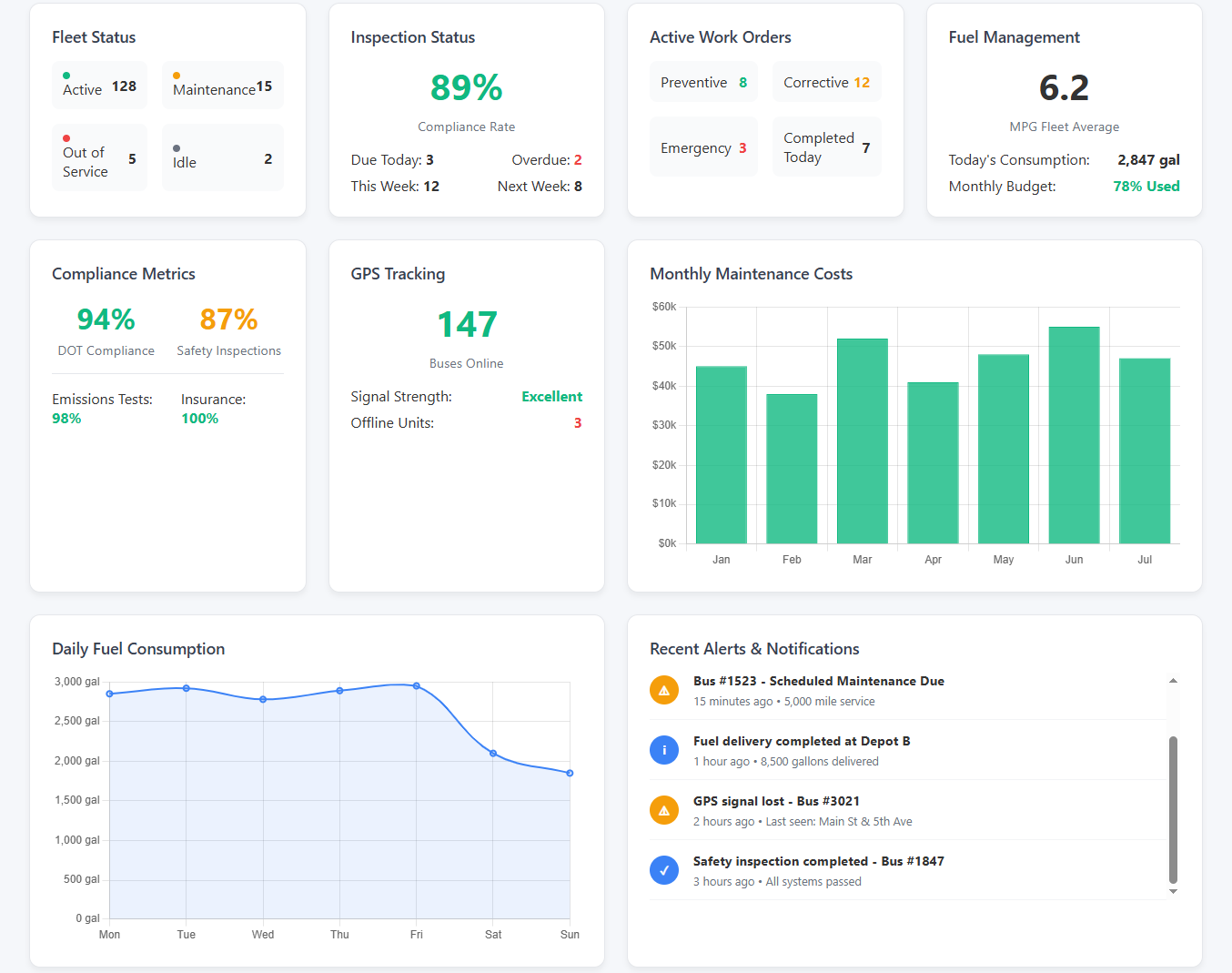1232x973 pixels.
Task: Click the 78% Used monthly budget indicator
Action: 1146,185
